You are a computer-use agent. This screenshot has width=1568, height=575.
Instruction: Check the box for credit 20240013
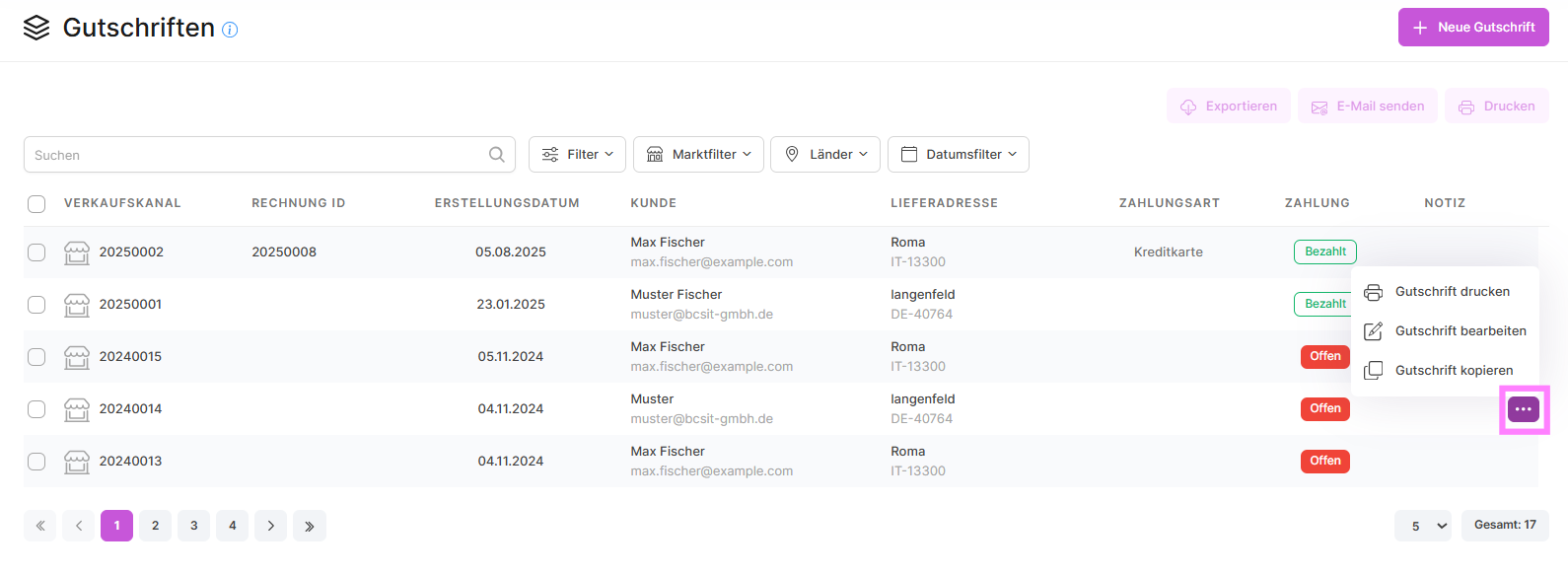tap(36, 462)
